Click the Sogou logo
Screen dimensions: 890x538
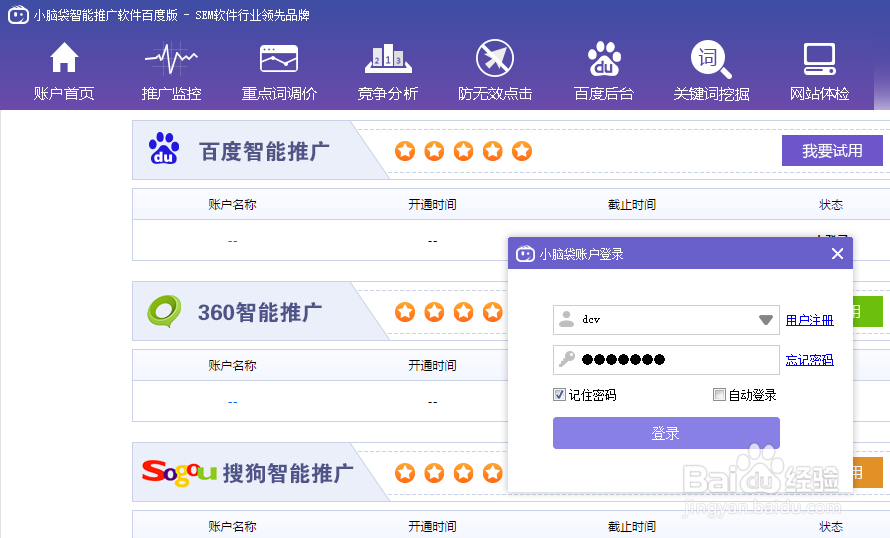click(179, 473)
